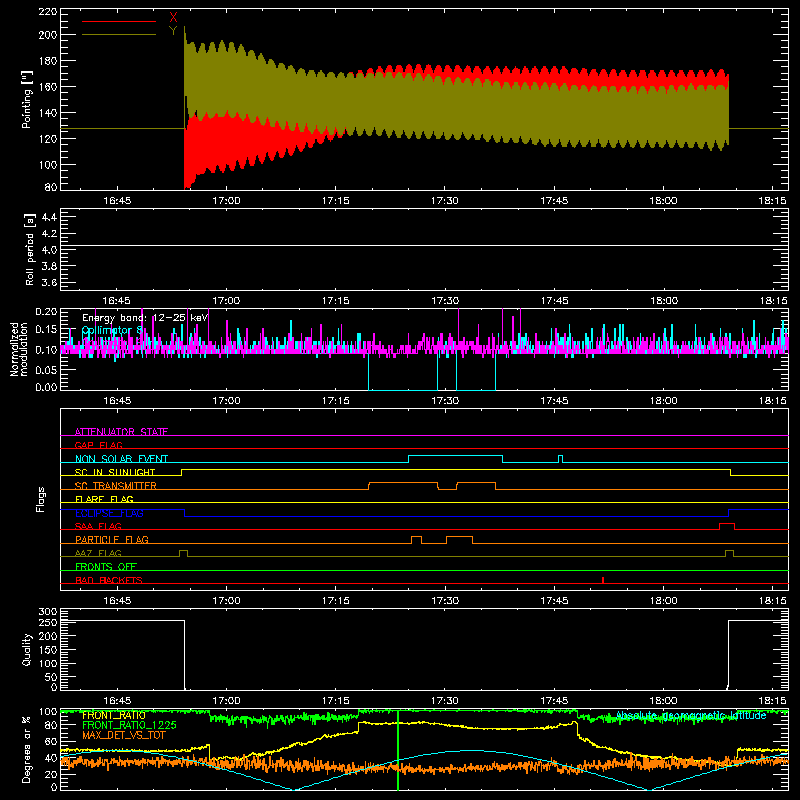
Task: Click the FLARE_FLAG label
Action: pyautogui.click(x=104, y=499)
